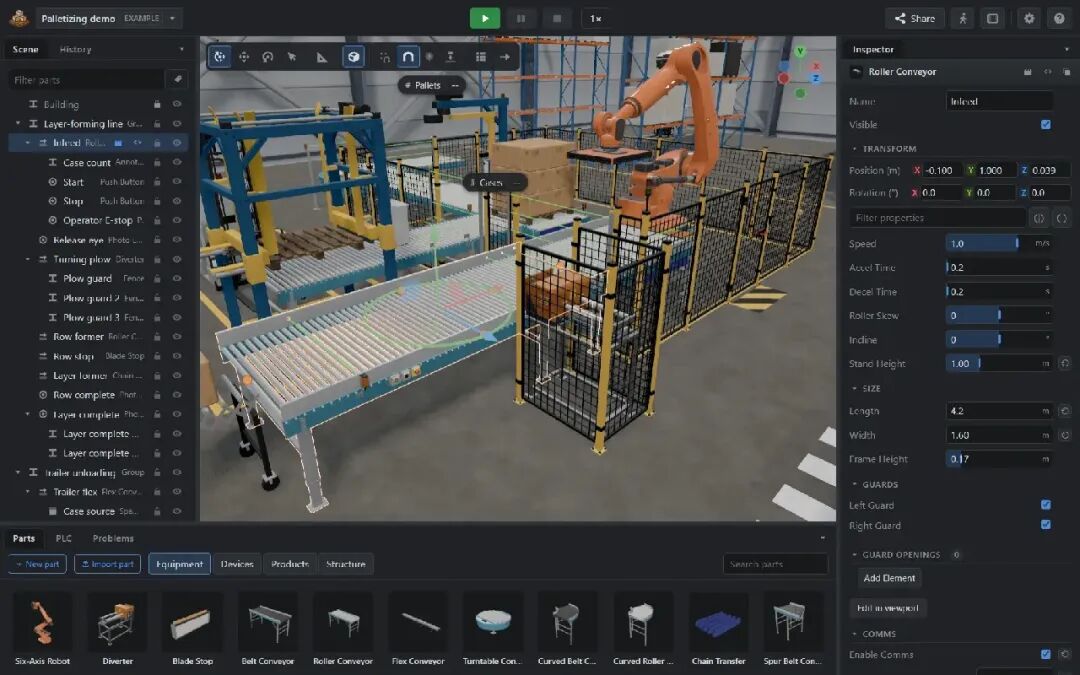The image size is (1080, 675).
Task: Collapse the Layer complete tree node
Action: pyautogui.click(x=28, y=415)
